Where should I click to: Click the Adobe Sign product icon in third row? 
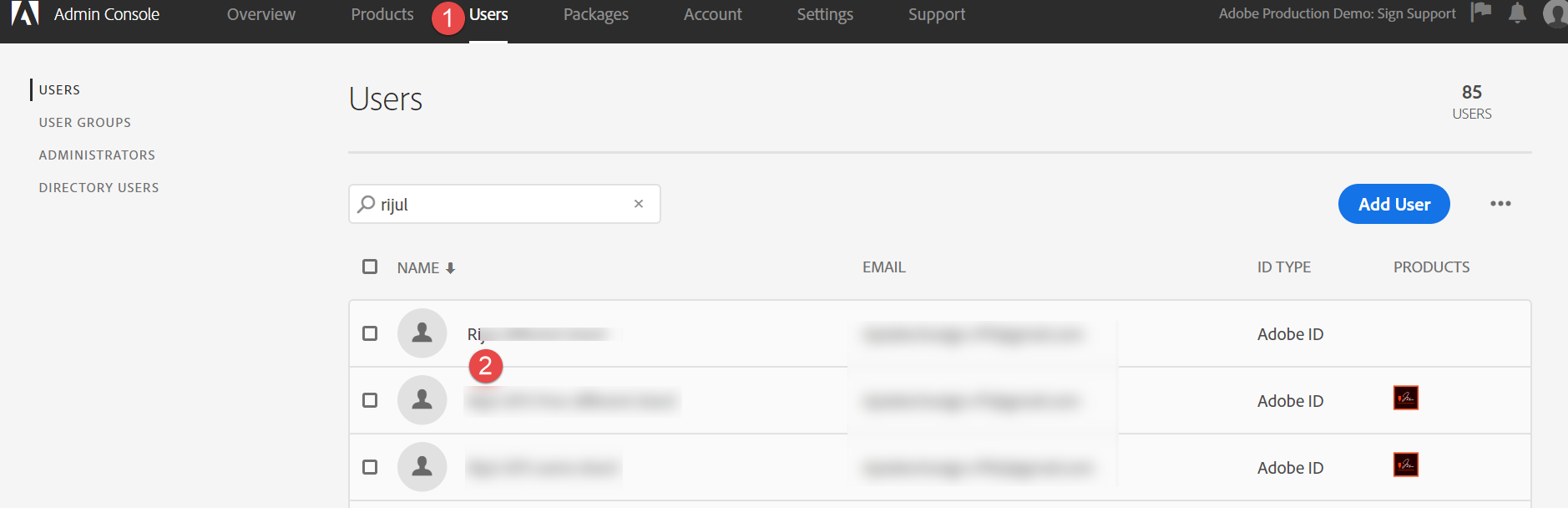coord(1406,465)
